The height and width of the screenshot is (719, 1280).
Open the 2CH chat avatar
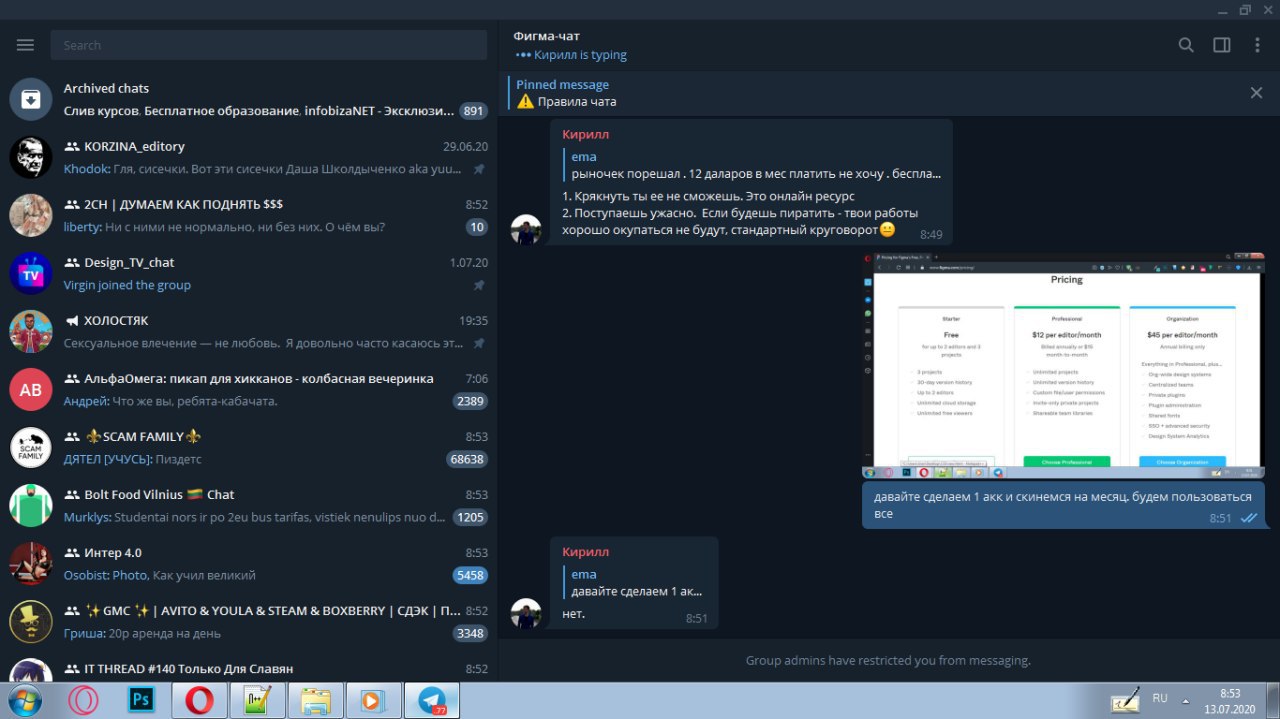(31, 215)
